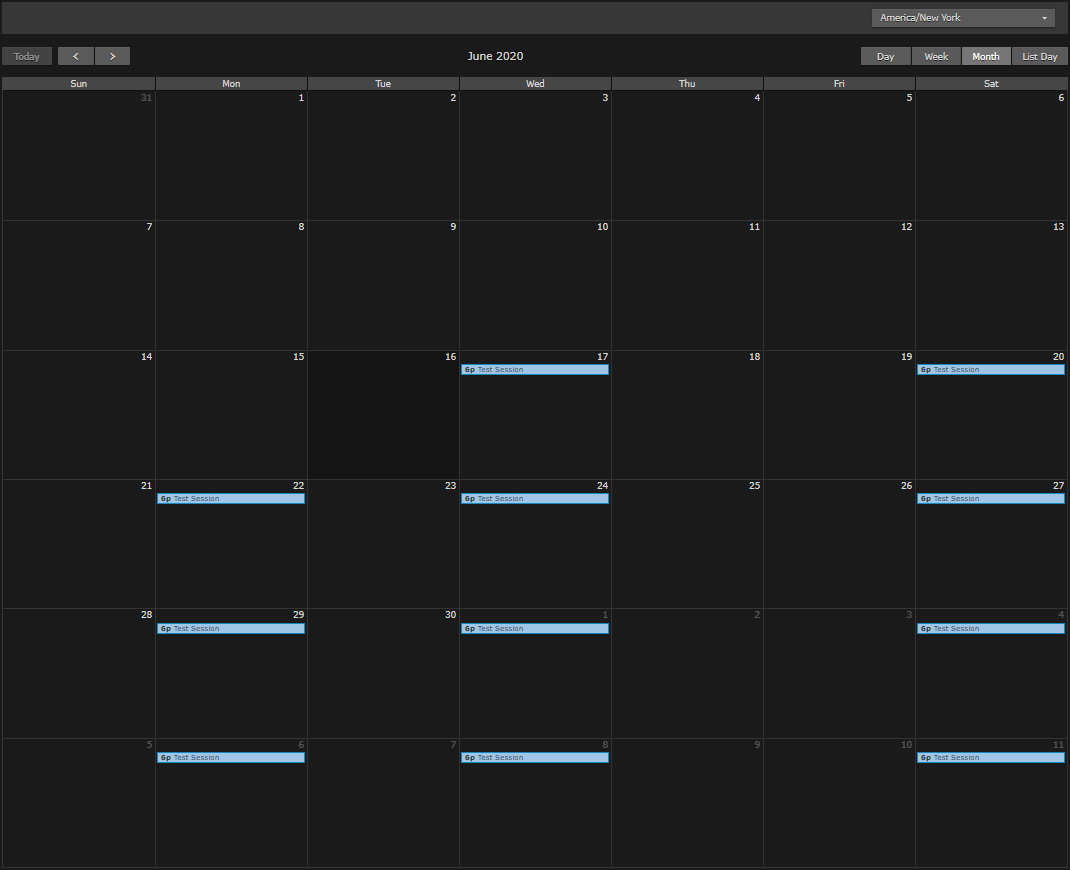Open Test Session event on July 11
The image size is (1070, 870).
[990, 758]
